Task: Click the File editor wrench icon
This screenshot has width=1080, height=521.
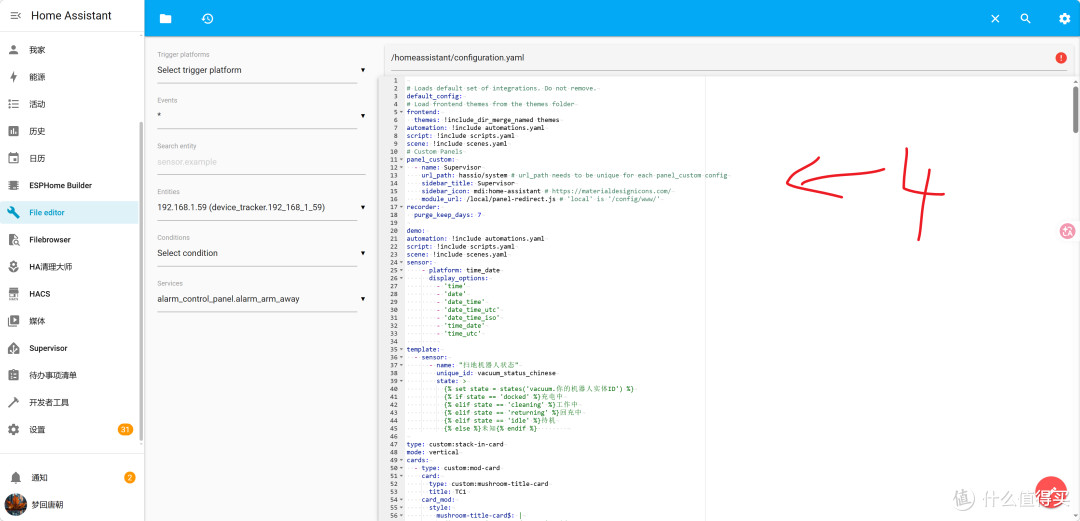Action: pos(13,212)
